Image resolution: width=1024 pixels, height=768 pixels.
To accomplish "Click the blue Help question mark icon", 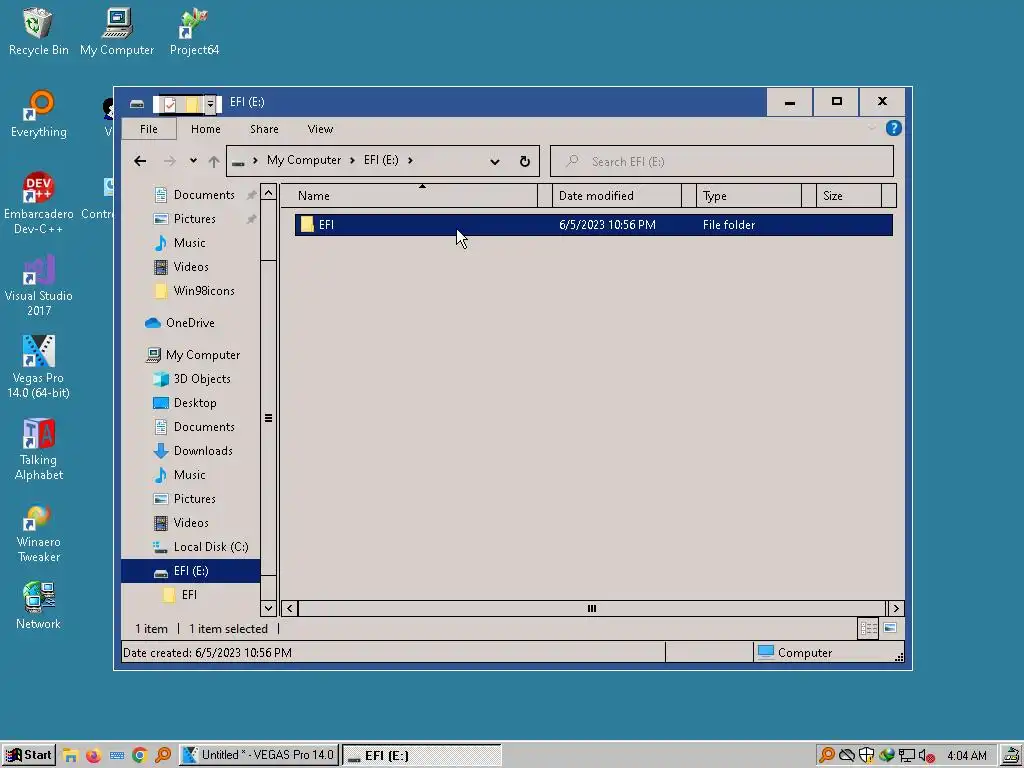I will coord(893,128).
